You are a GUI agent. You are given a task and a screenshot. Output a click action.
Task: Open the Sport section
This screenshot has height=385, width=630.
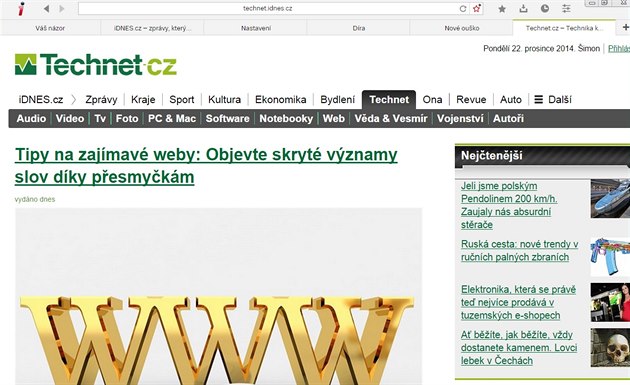click(182, 100)
